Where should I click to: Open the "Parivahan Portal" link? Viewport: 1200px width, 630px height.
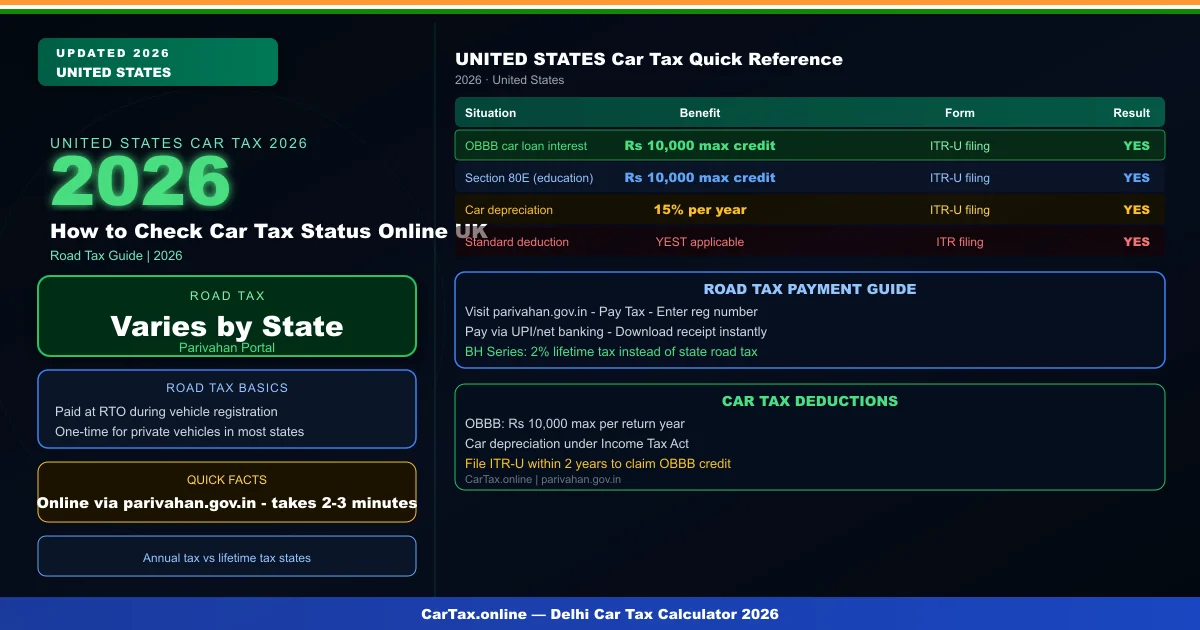(x=227, y=348)
